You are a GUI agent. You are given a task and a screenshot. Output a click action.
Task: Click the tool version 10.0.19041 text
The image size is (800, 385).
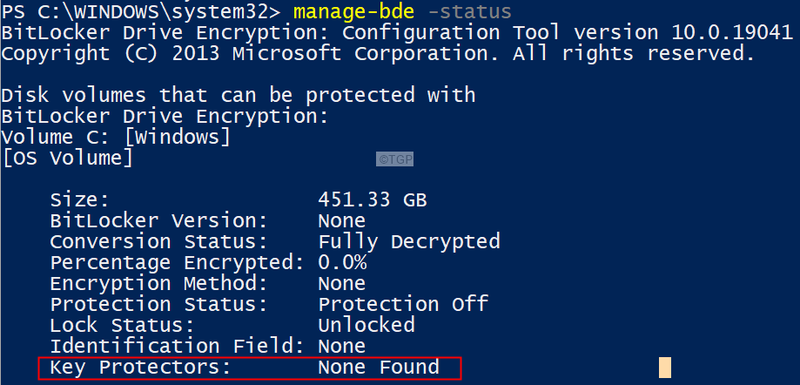point(683,33)
